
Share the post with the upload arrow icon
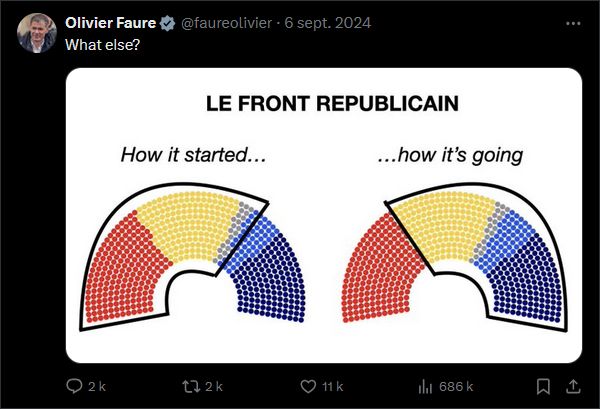pos(573,386)
